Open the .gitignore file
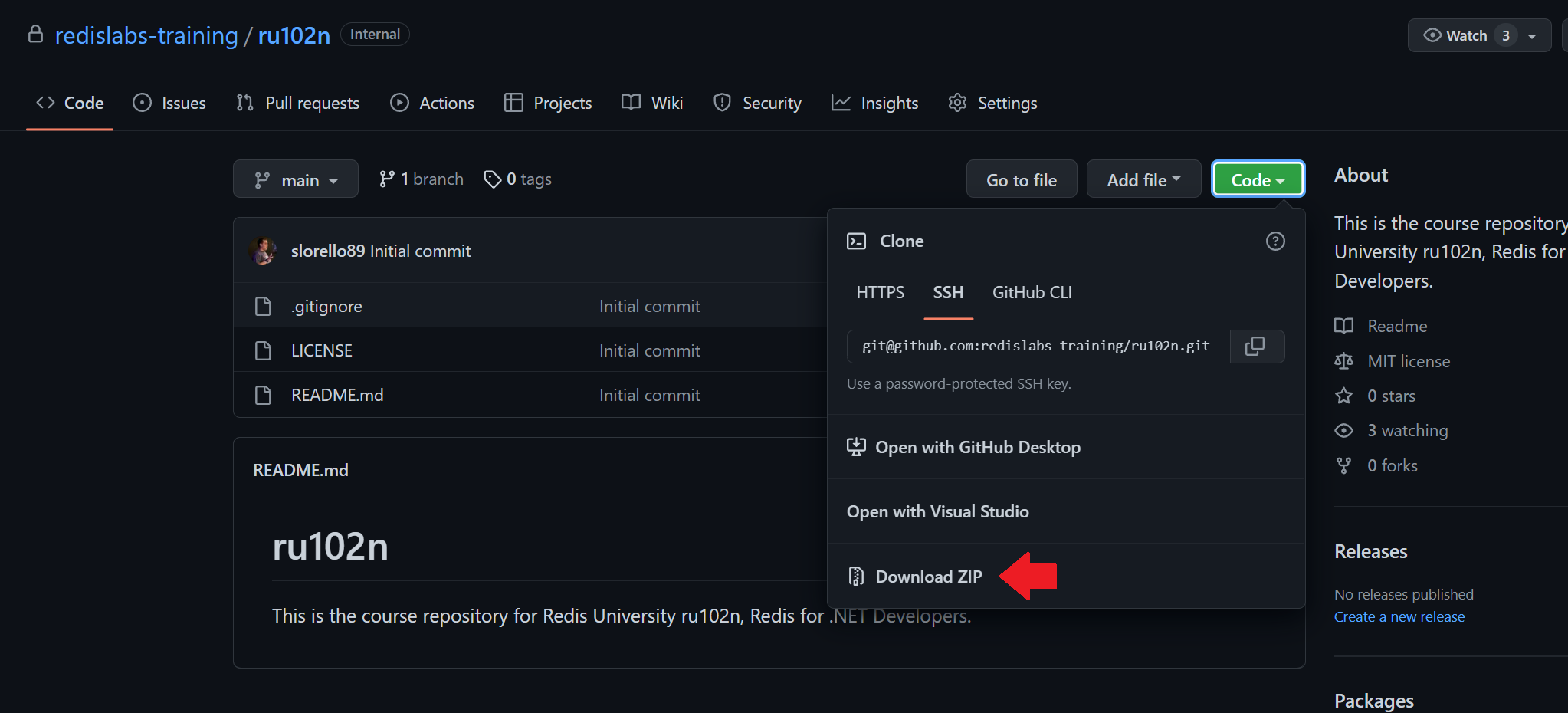This screenshot has width=1568, height=713. coord(326,306)
